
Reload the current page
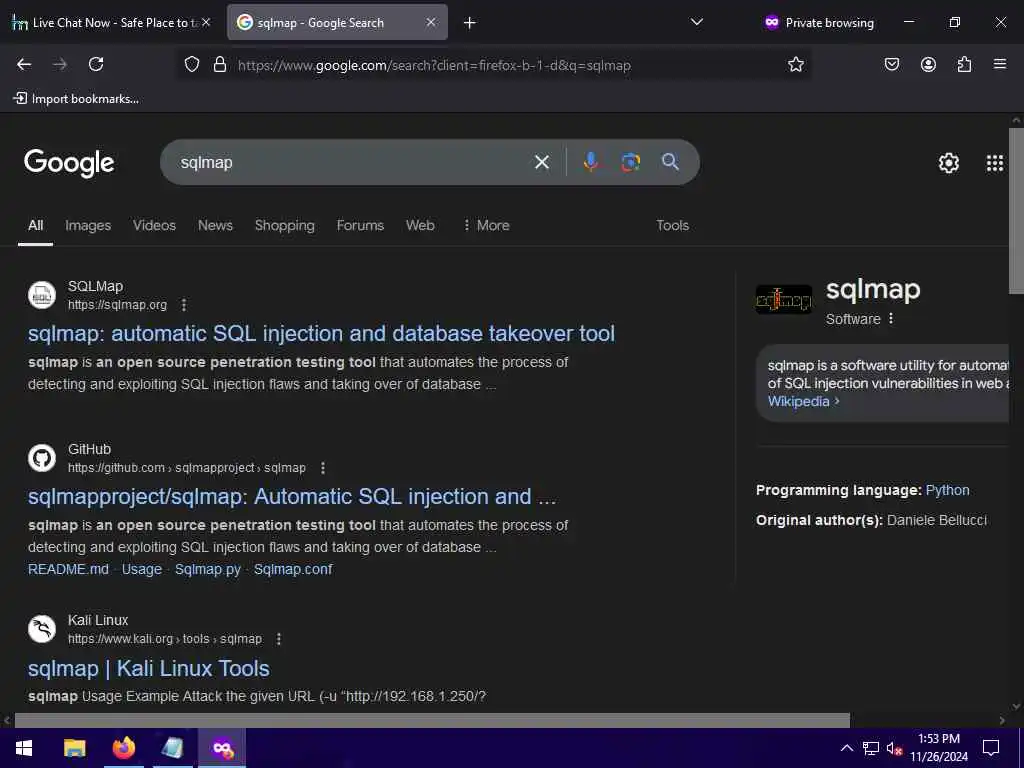point(96,64)
